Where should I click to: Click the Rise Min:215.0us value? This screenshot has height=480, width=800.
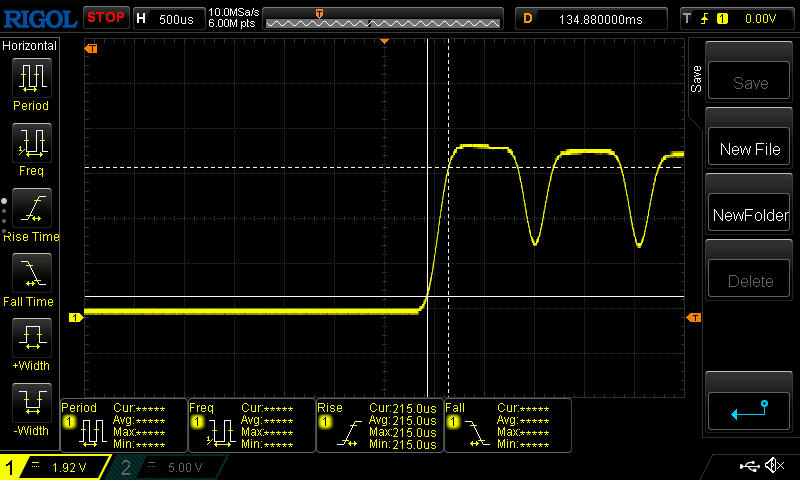pyautogui.click(x=403, y=444)
